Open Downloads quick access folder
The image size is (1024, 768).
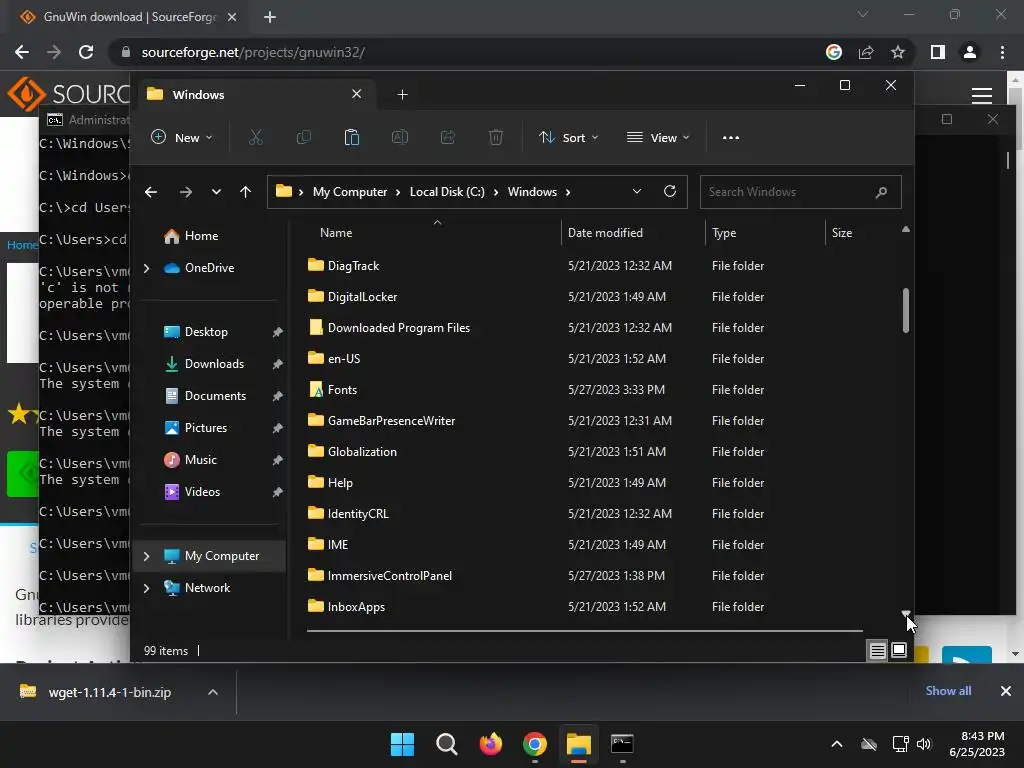(212, 364)
